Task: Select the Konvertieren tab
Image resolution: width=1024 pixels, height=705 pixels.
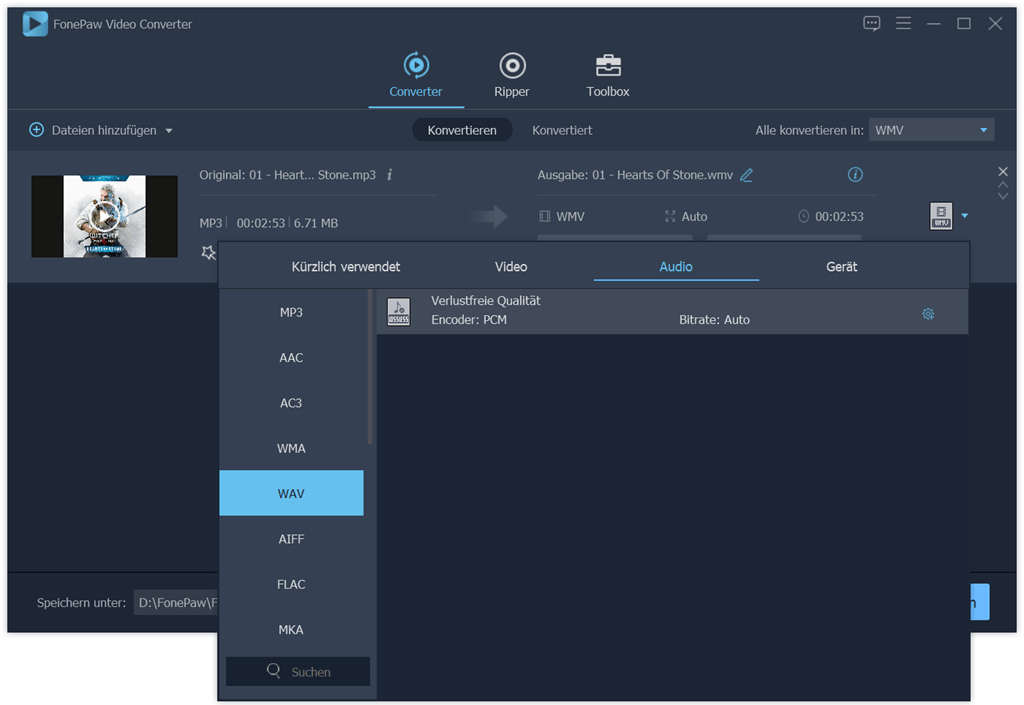Action: [x=462, y=130]
